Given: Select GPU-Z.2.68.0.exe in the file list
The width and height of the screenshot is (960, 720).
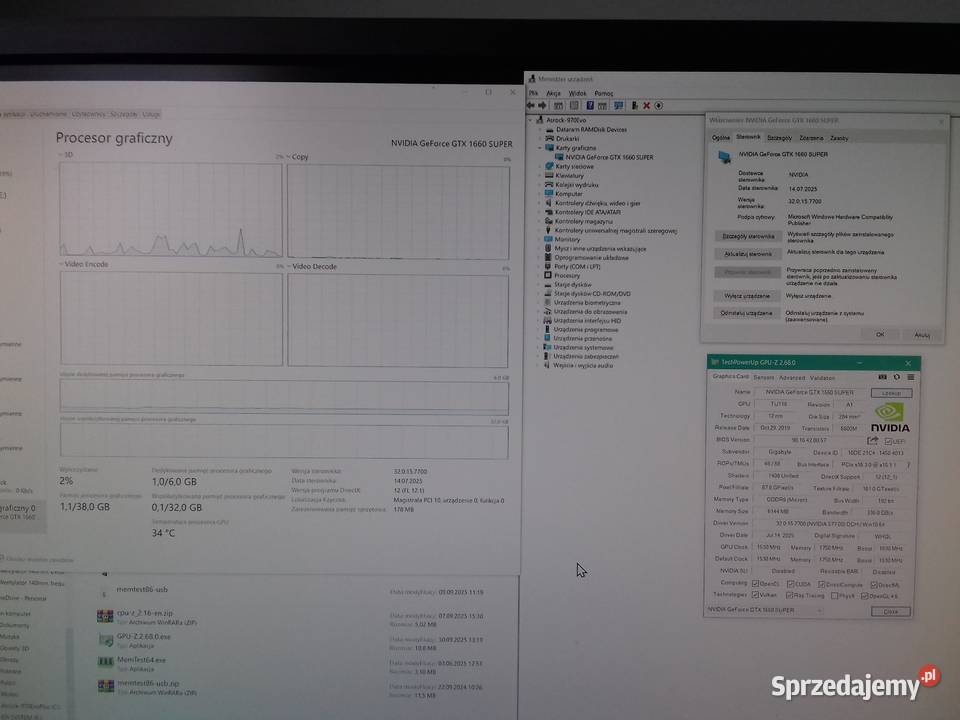Looking at the screenshot, I should coord(143,636).
